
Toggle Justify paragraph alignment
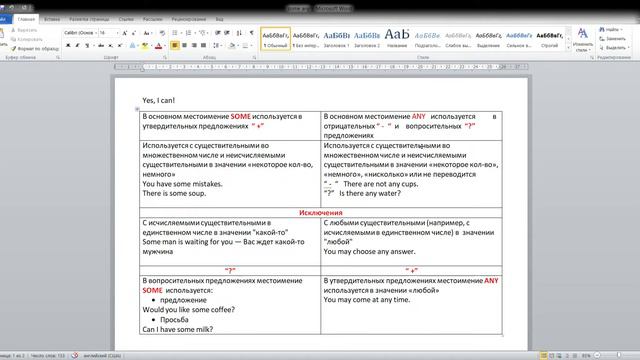[x=203, y=45]
